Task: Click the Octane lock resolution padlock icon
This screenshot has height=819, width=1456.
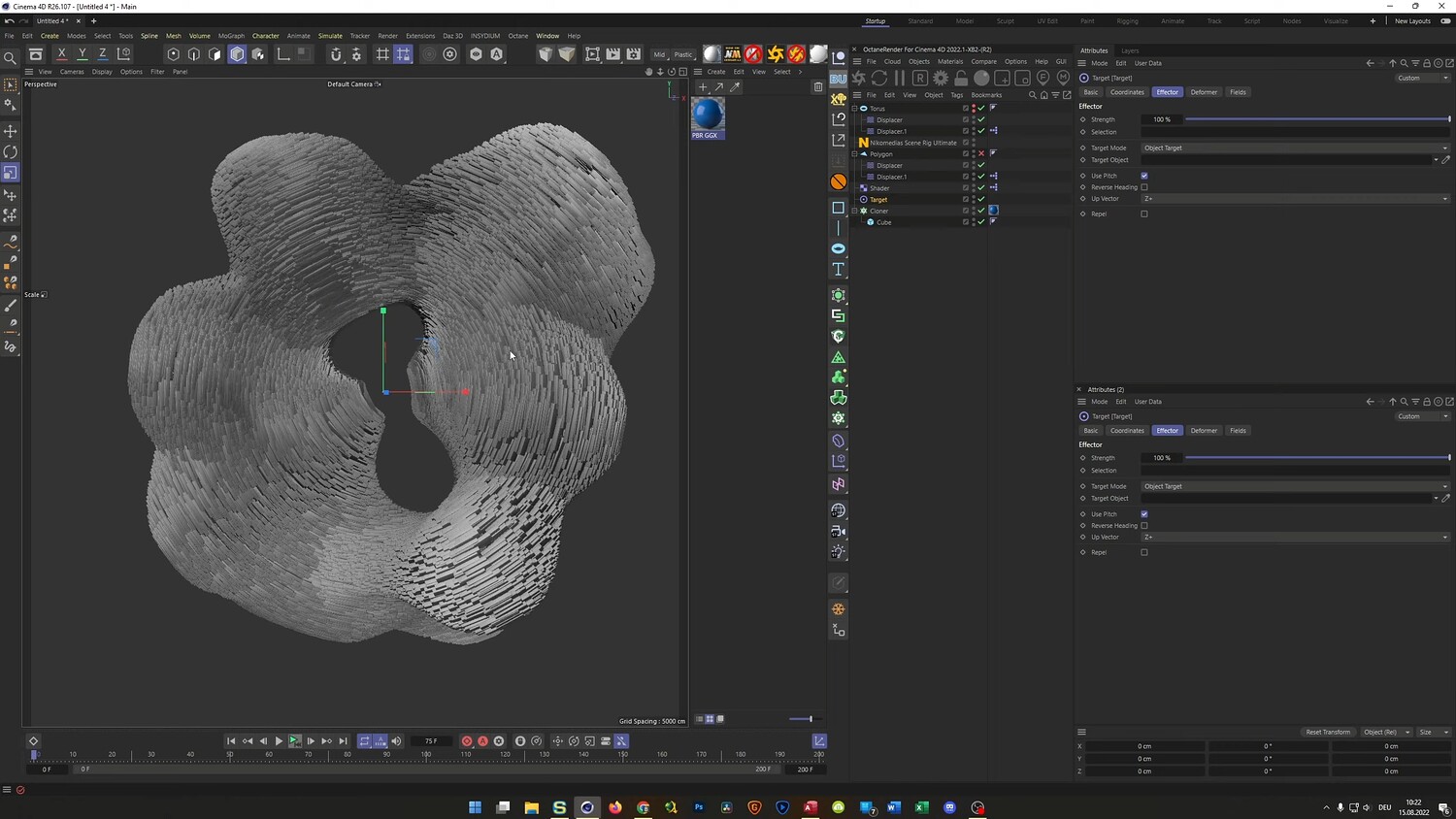Action: [961, 78]
